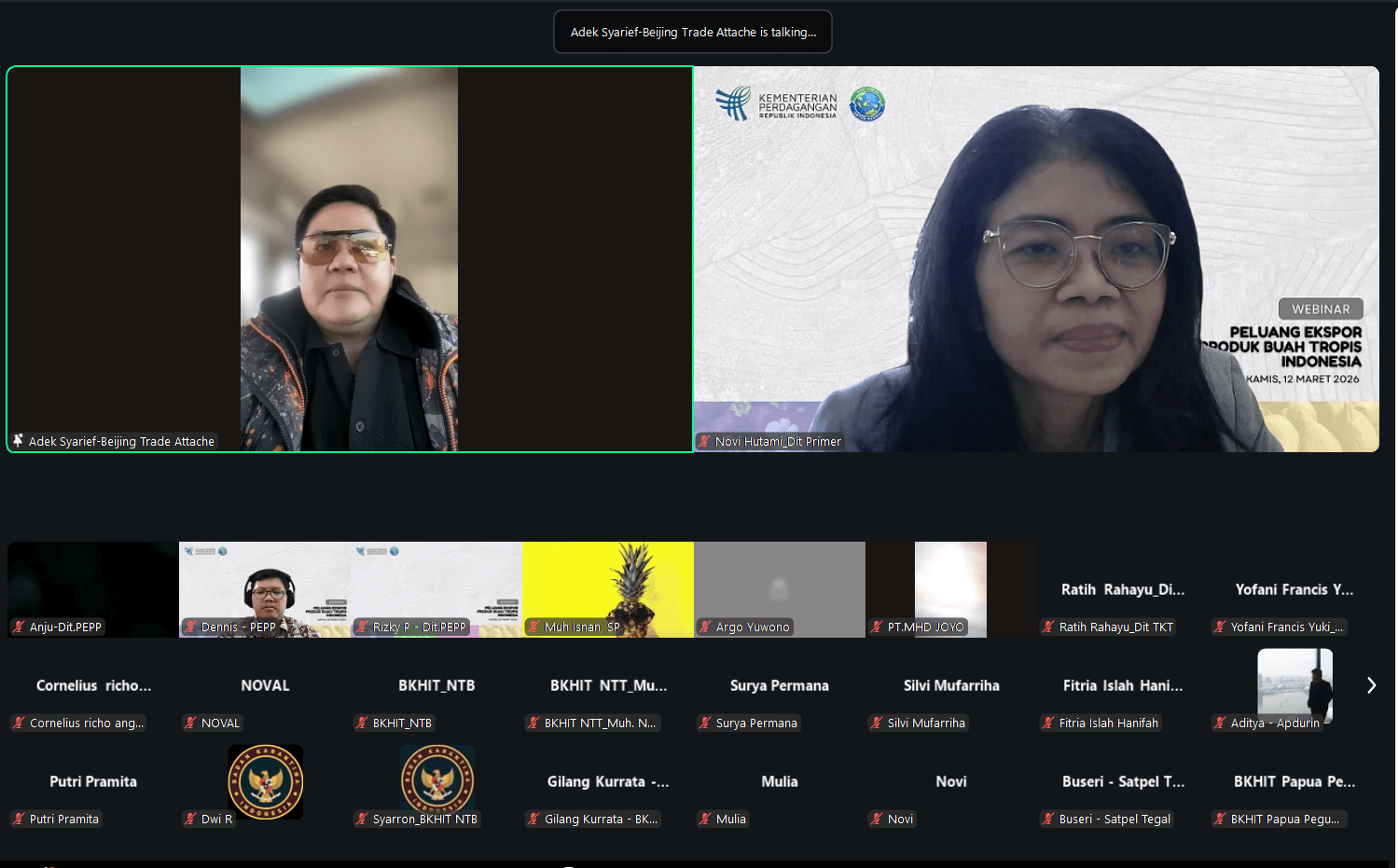Click the Dwi R emblem avatar tile

[265, 781]
